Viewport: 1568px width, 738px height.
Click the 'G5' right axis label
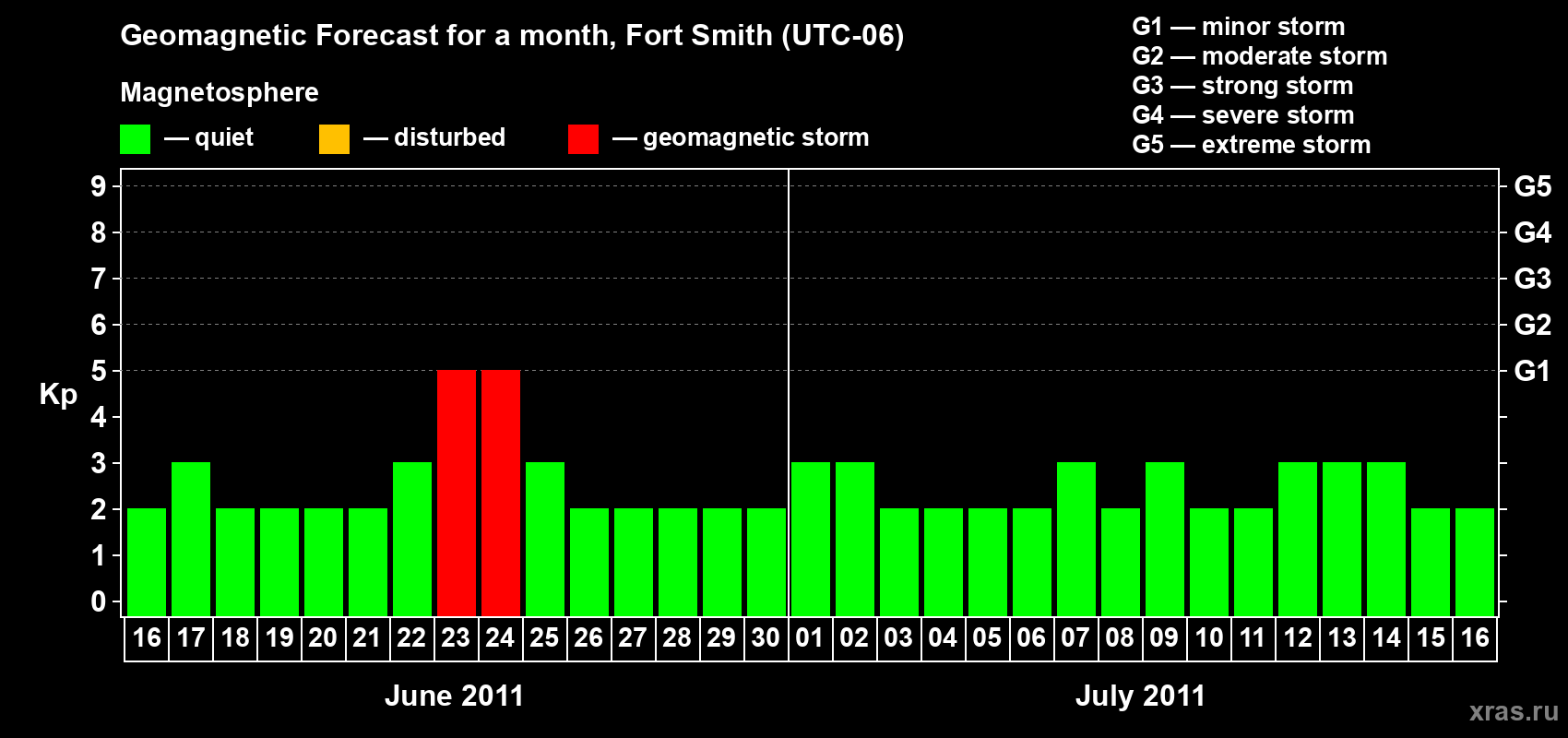coord(1532,186)
